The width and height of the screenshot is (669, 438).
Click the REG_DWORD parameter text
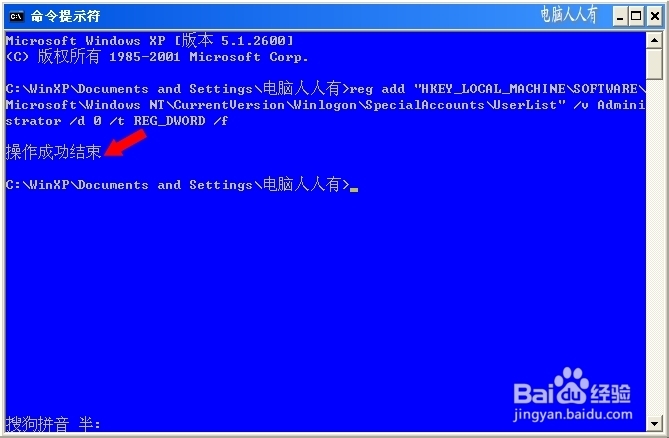pos(169,121)
